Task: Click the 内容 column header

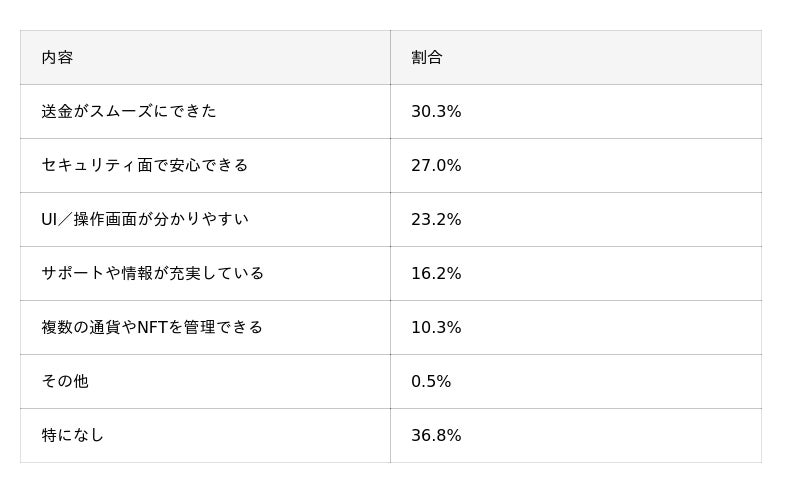Action: pos(57,58)
